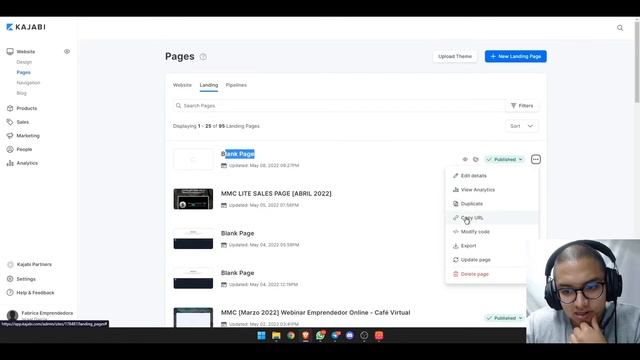Click the help icon next to Pages title
Screen dimensions: 640x360
pos(203,57)
